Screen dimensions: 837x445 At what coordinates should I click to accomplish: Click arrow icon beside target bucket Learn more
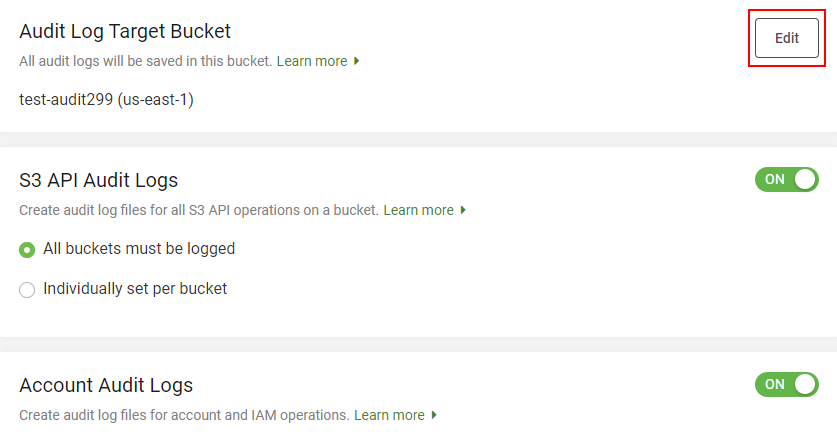tap(357, 61)
